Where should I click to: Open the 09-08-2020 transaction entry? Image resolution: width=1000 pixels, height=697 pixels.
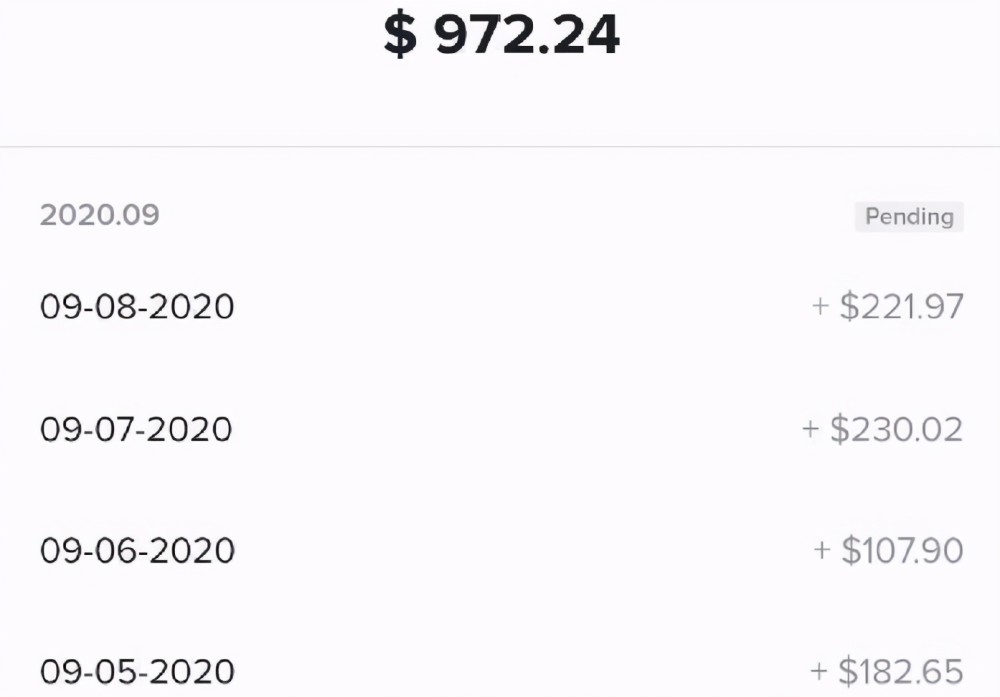pyautogui.click(x=500, y=307)
